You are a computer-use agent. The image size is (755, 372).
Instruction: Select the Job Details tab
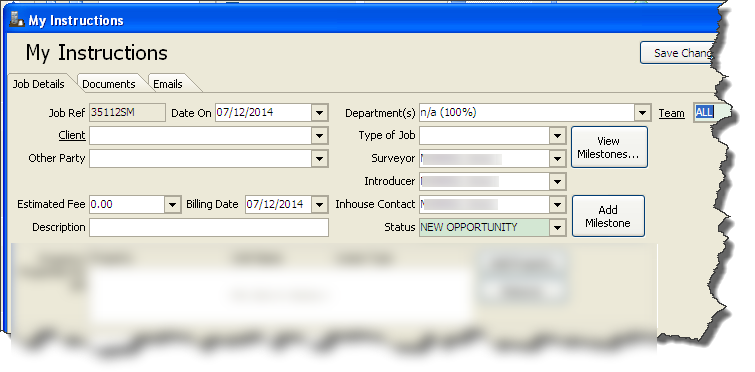(x=39, y=84)
